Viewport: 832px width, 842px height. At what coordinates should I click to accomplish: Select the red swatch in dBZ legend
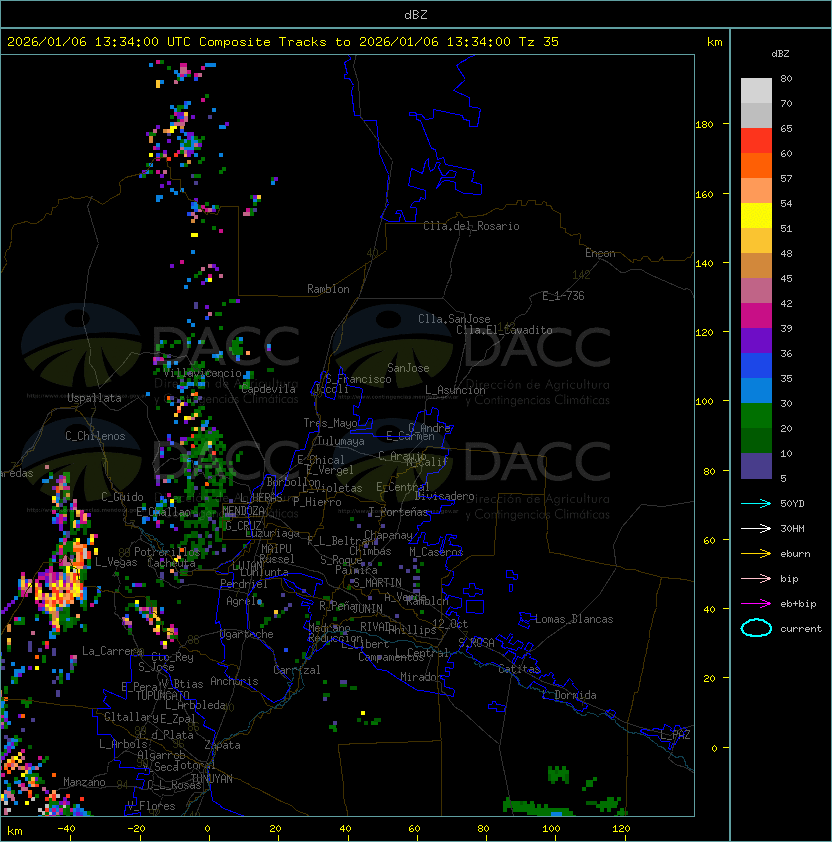(756, 140)
